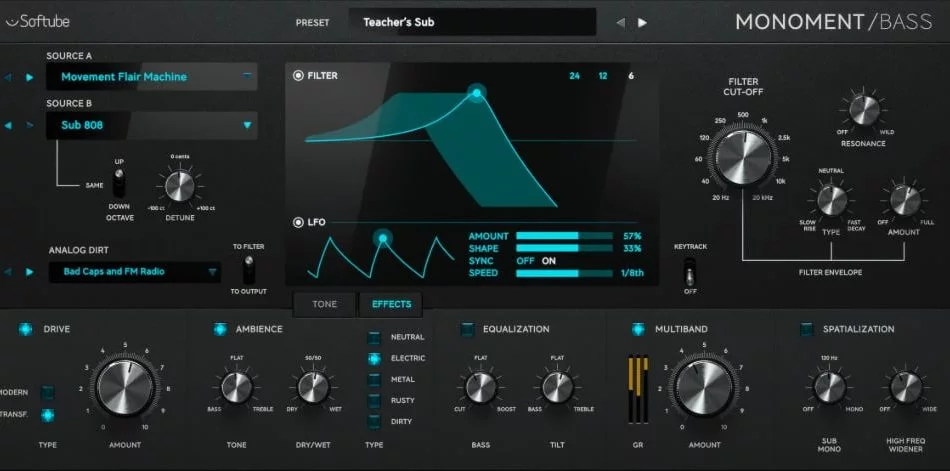Image resolution: width=950 pixels, height=471 pixels.
Task: Click the Sub Mono knob
Action: click(x=829, y=387)
